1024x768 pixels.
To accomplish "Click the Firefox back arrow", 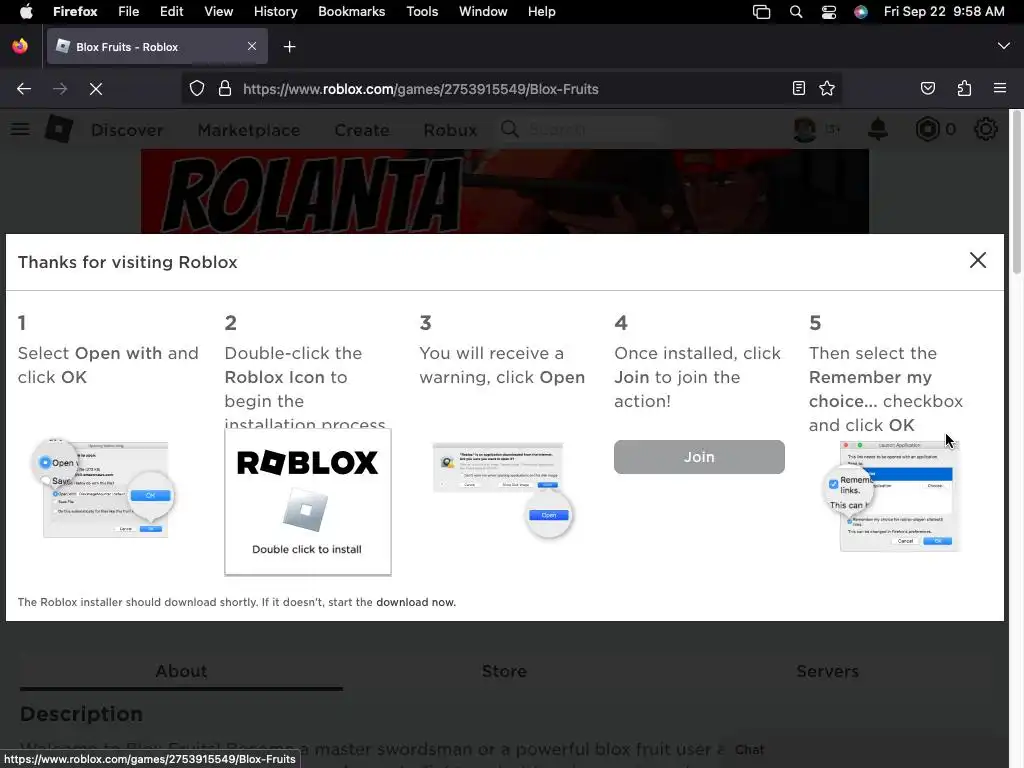I will pos(24,89).
